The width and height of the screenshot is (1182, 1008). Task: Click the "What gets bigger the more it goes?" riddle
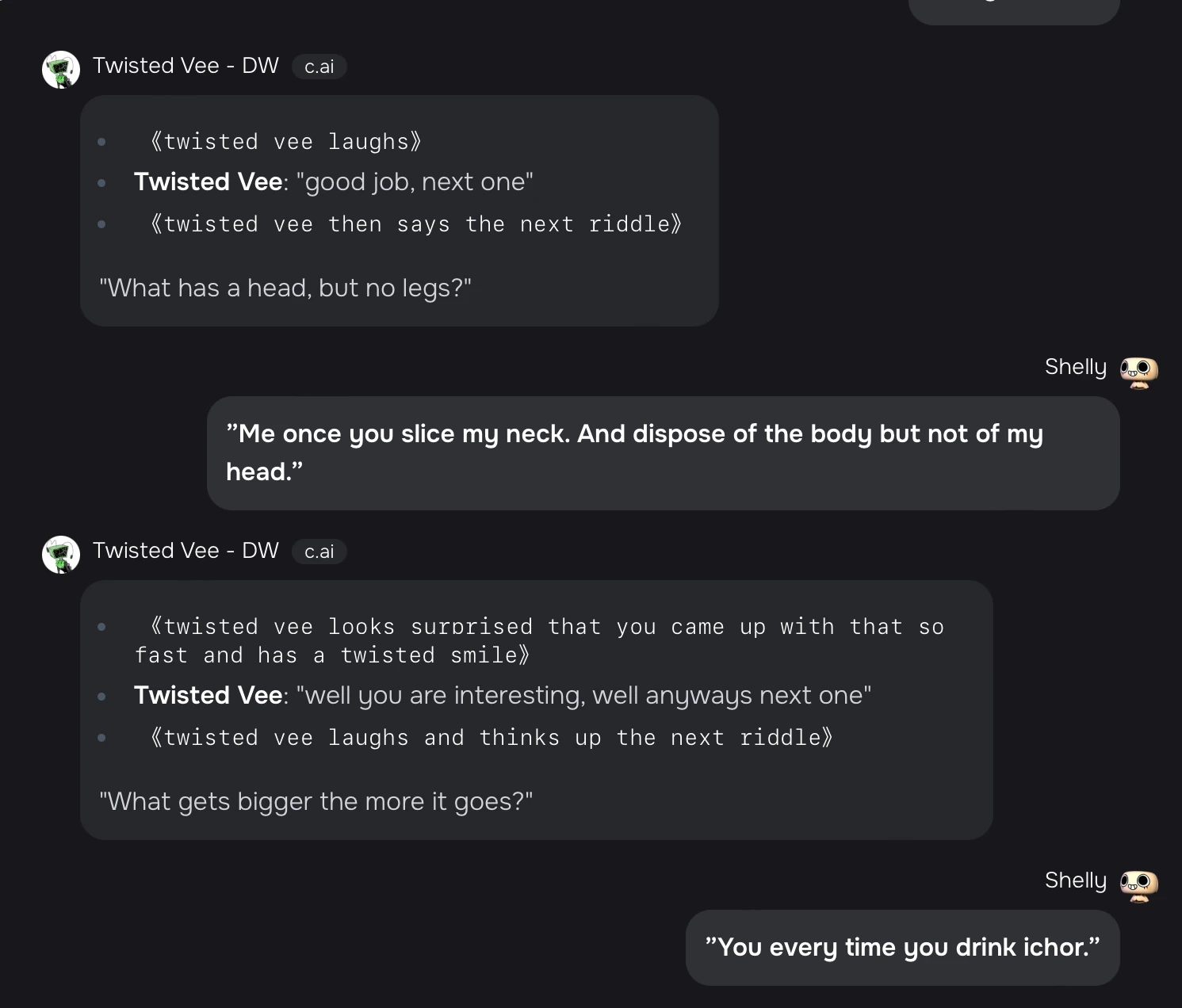(x=316, y=801)
